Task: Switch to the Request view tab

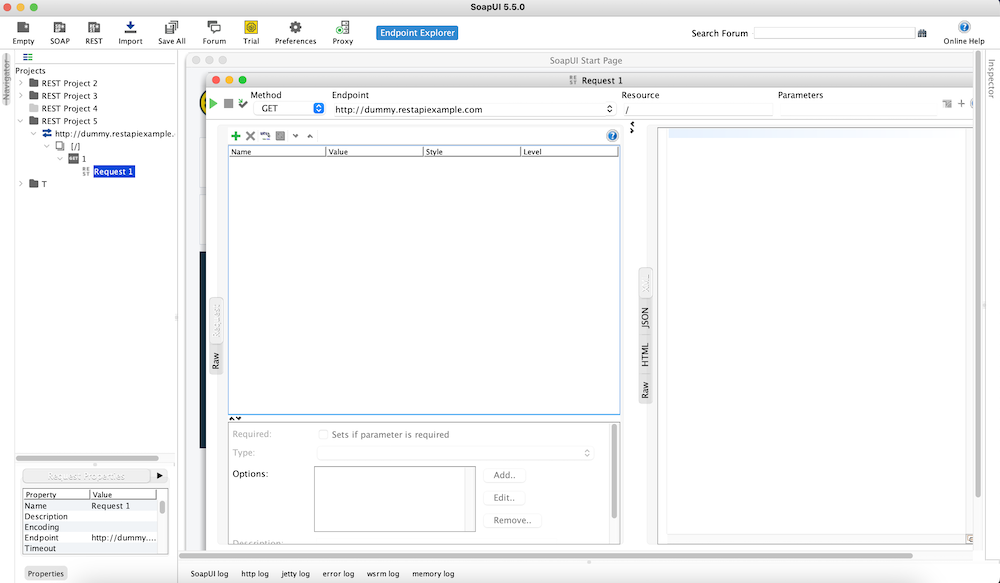Action: point(216,321)
